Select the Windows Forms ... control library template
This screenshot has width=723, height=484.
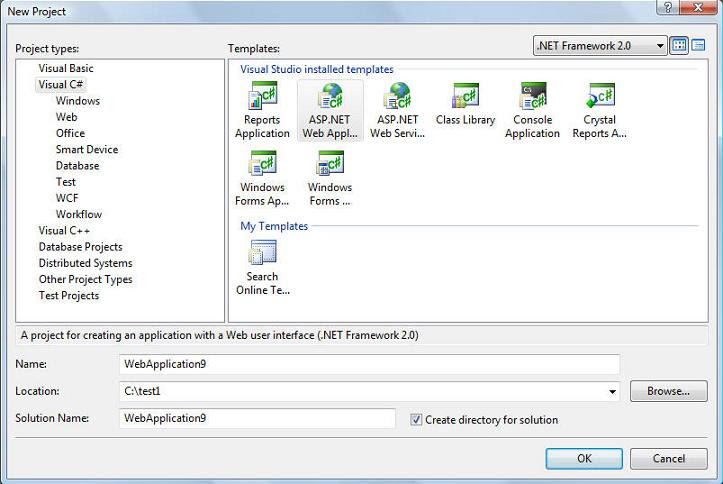330,178
